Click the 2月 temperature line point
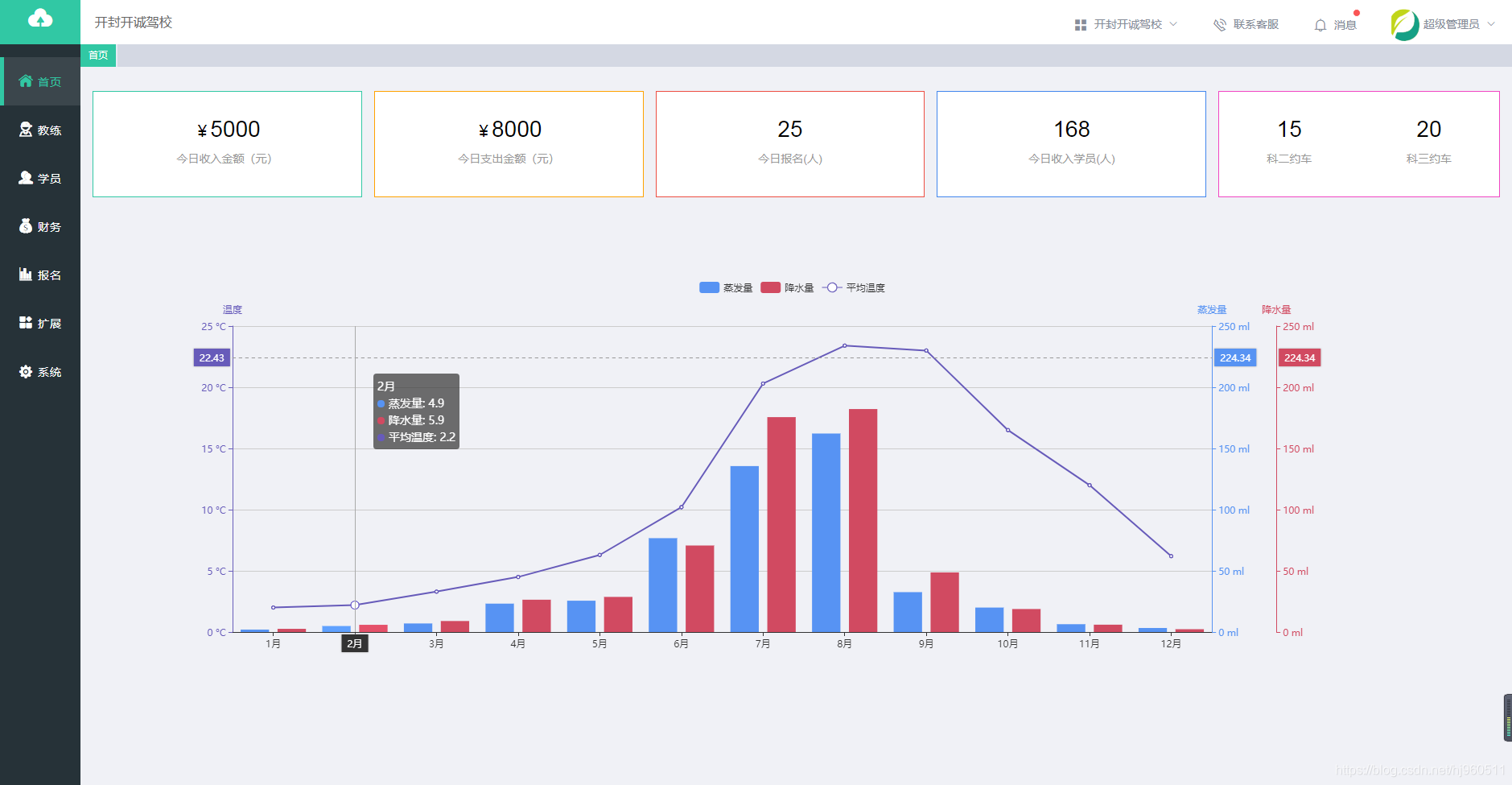The image size is (1512, 785). [355, 605]
